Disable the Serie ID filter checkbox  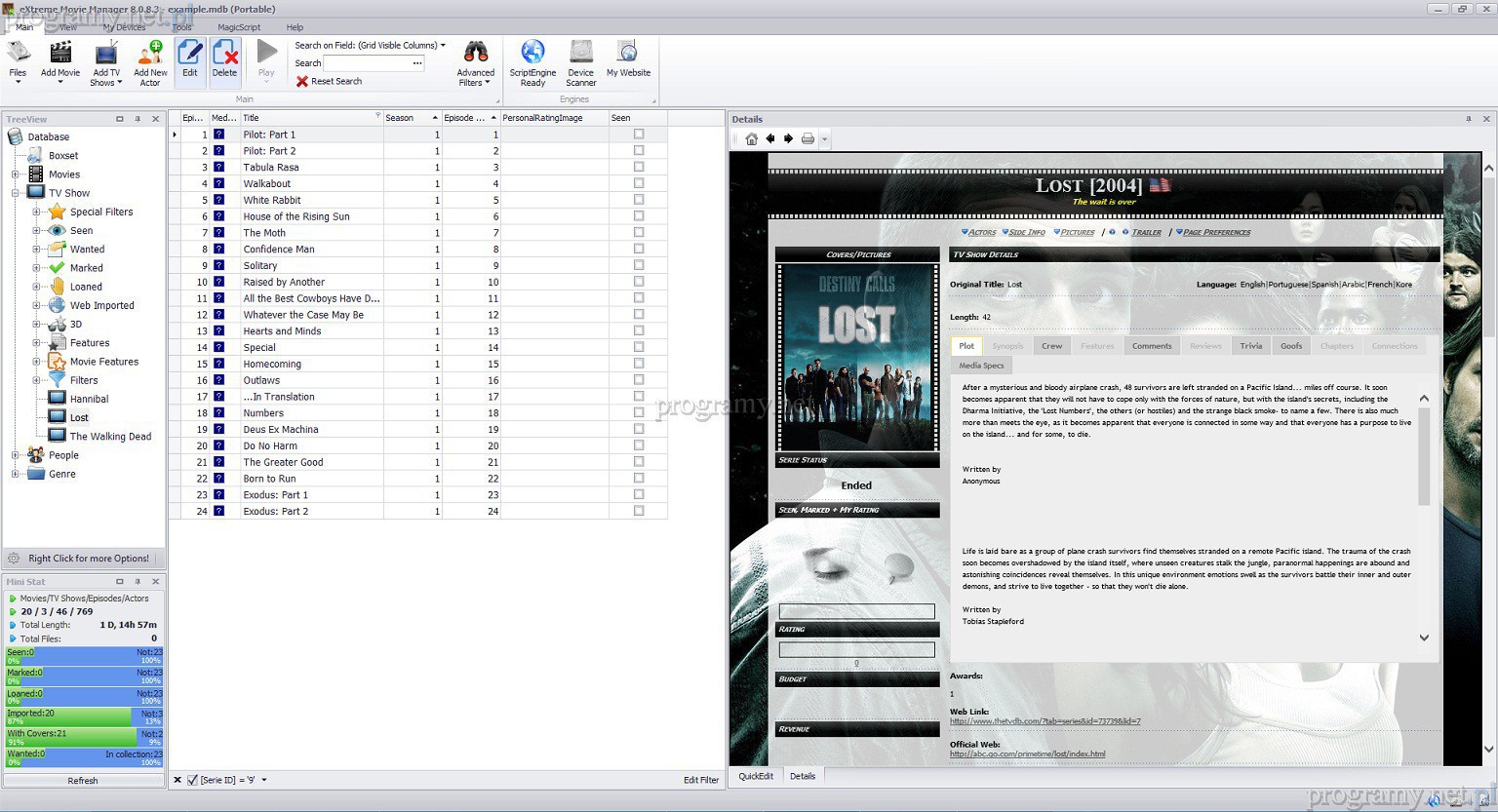click(x=192, y=780)
